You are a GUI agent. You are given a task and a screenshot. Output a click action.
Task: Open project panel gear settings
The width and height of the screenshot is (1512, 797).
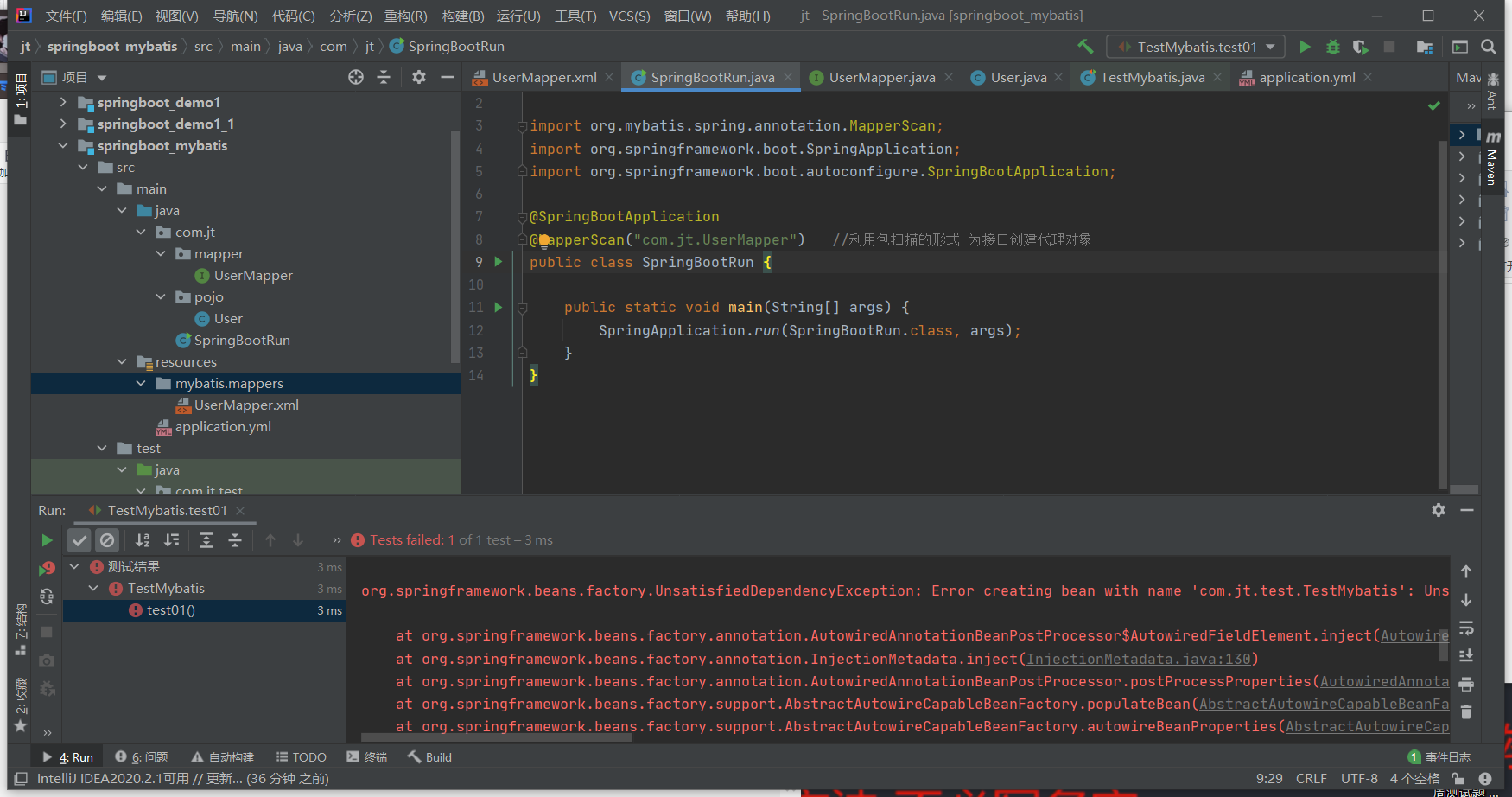click(x=419, y=78)
